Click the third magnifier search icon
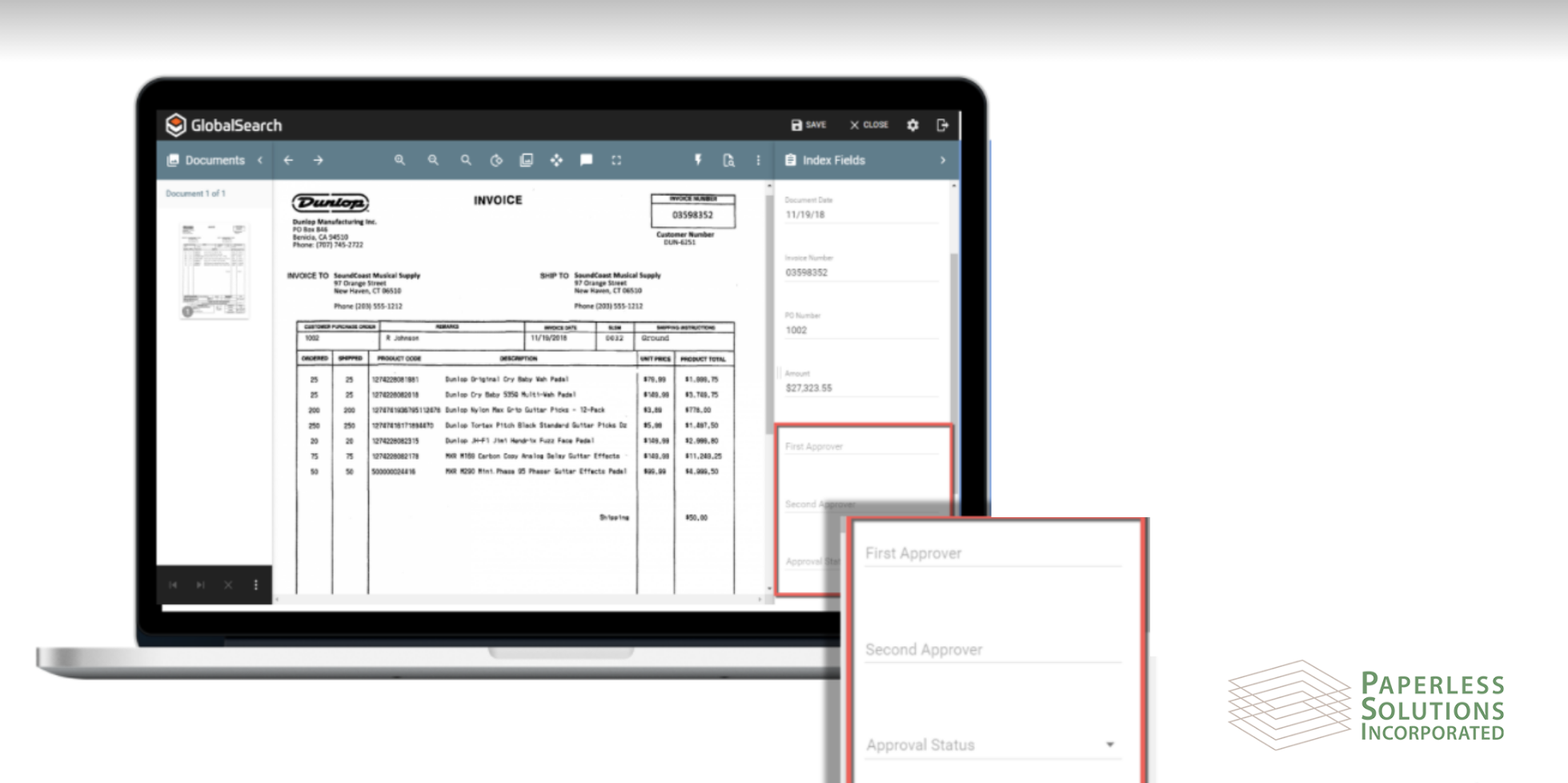Viewport: 1568px width, 783px height. pyautogui.click(x=466, y=160)
